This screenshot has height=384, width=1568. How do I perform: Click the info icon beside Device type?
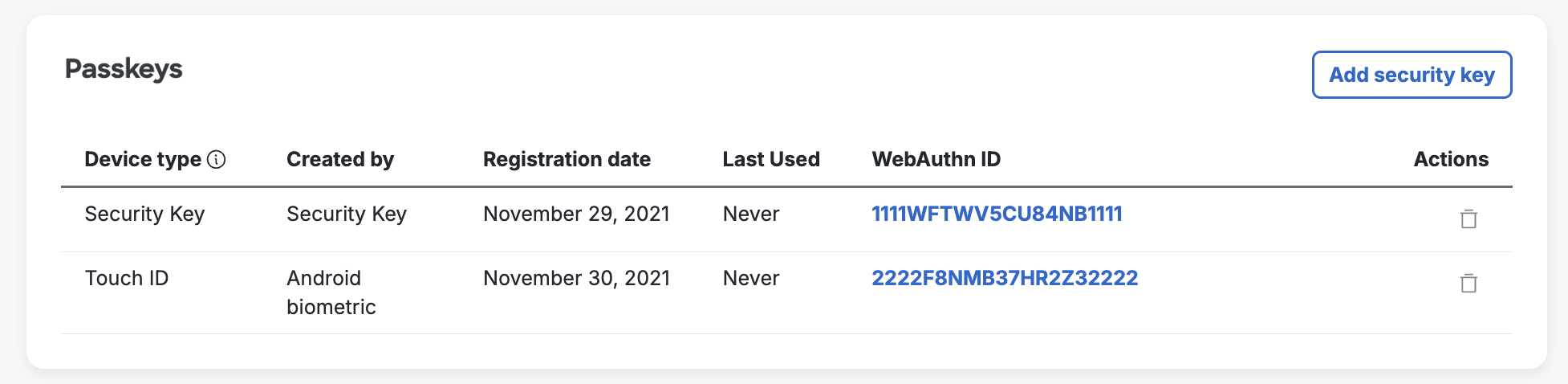click(216, 160)
